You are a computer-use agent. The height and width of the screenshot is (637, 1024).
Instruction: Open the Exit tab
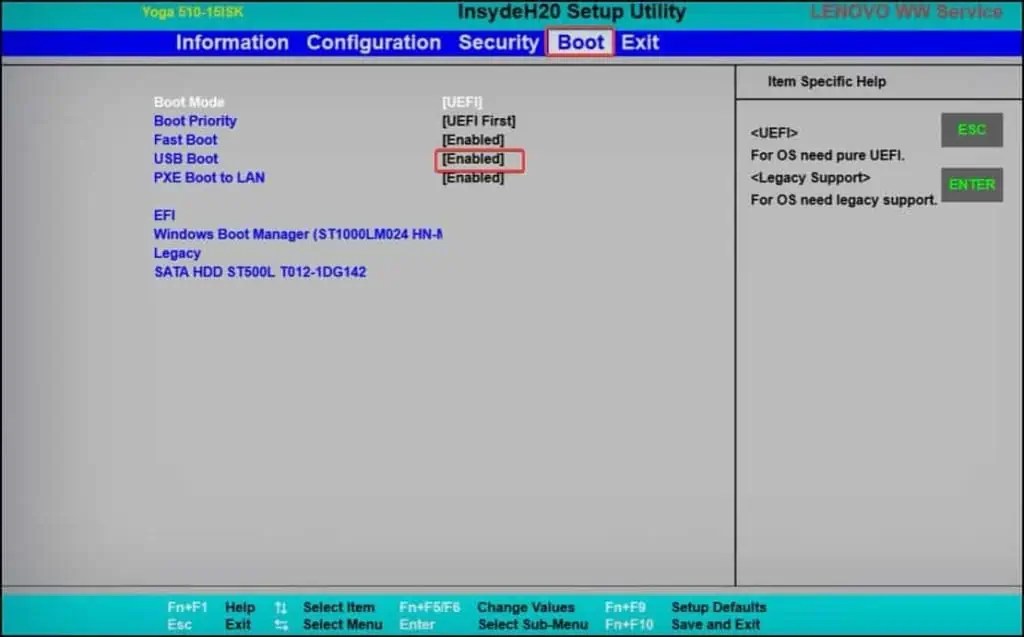(639, 42)
